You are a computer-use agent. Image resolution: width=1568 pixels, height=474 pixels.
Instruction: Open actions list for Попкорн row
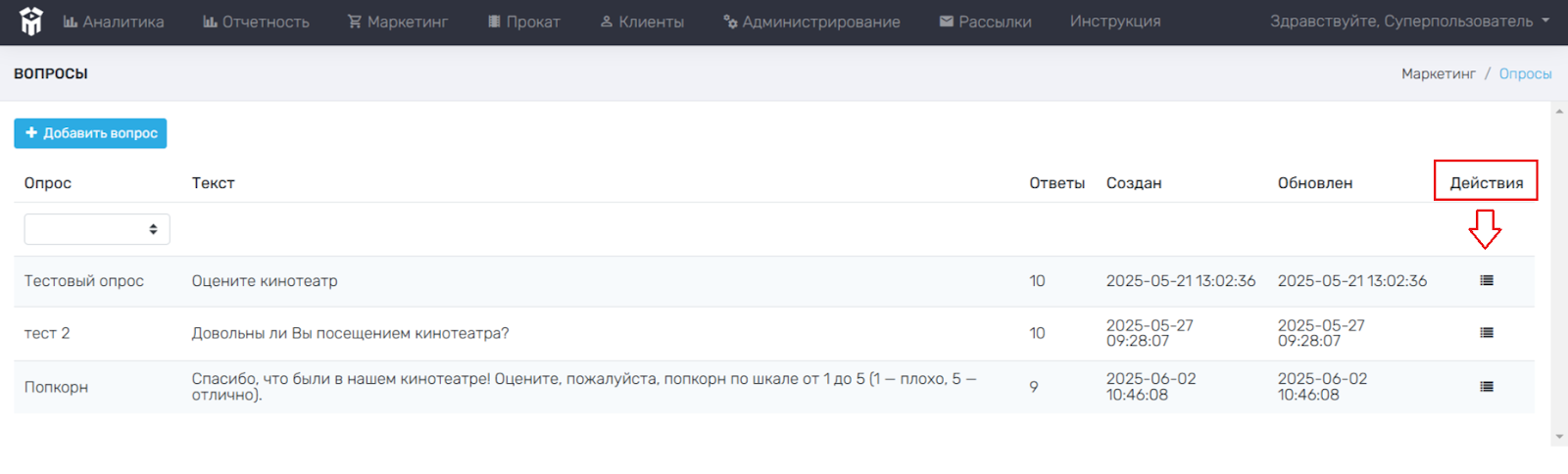[1487, 387]
